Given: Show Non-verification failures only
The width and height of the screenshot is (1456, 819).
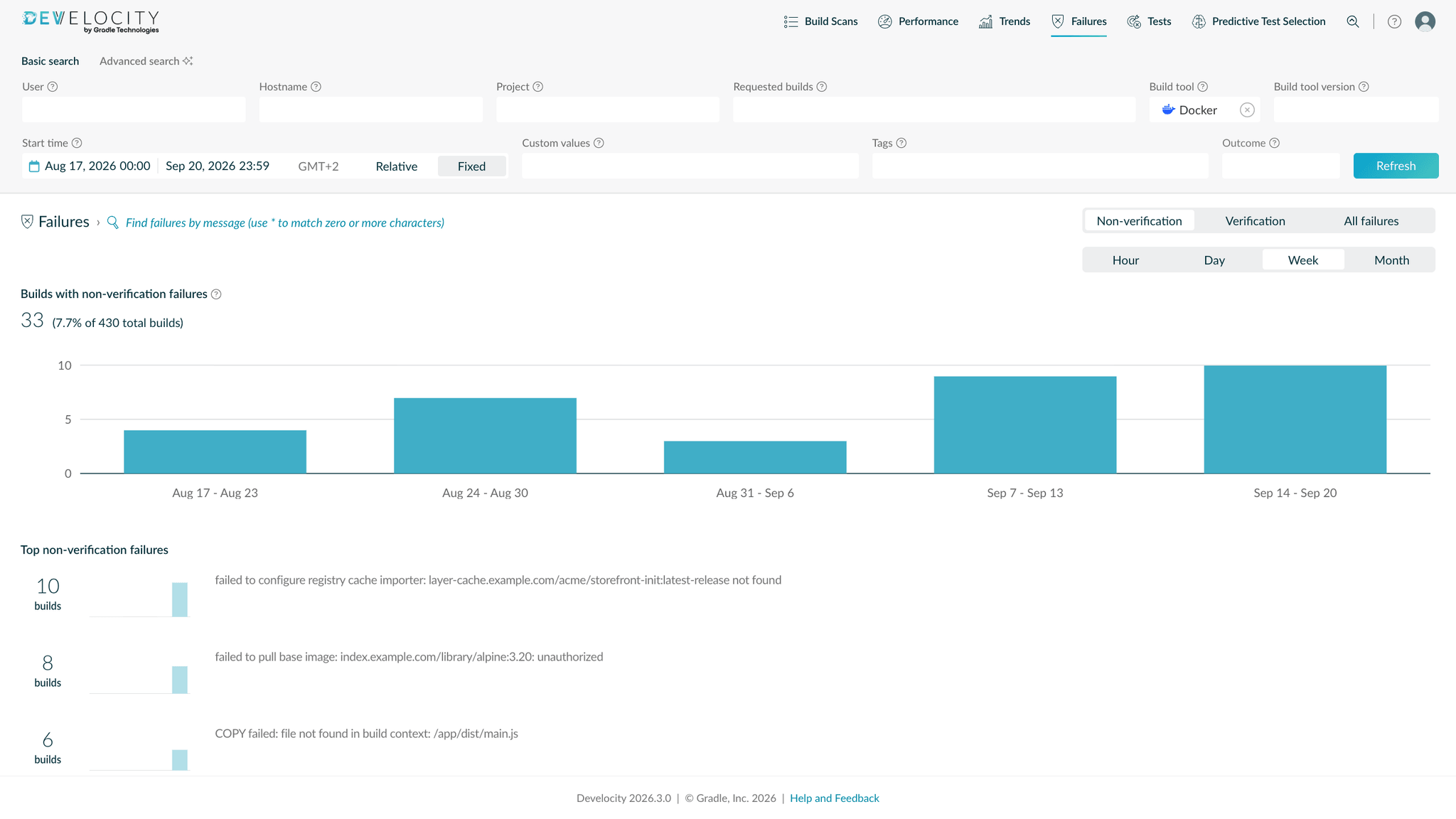Looking at the screenshot, I should click(x=1140, y=221).
